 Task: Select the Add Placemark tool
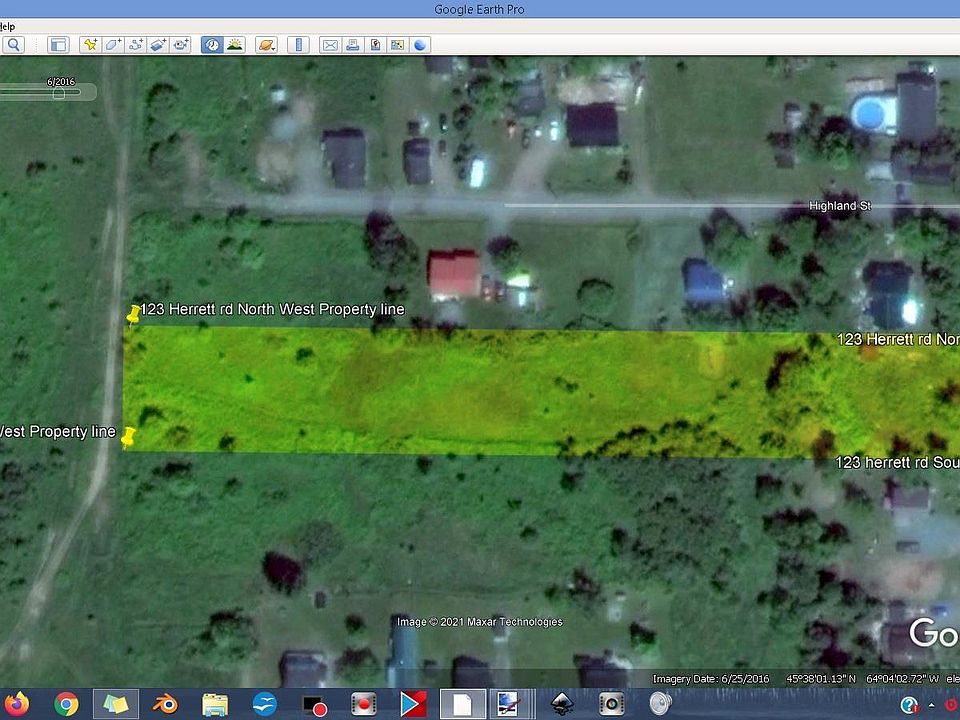[90, 44]
